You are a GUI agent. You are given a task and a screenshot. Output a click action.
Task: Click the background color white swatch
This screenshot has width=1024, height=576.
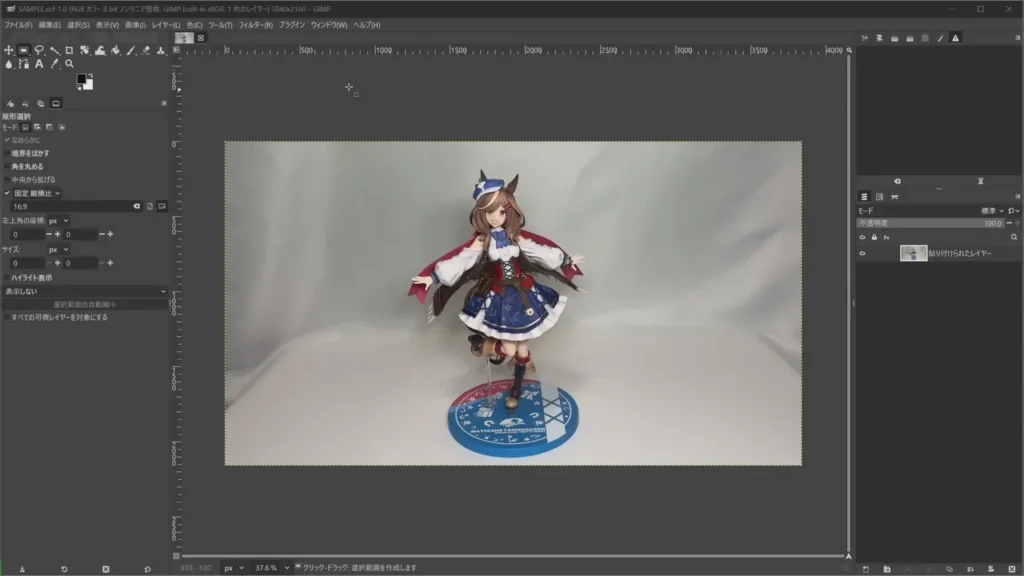pos(89,85)
